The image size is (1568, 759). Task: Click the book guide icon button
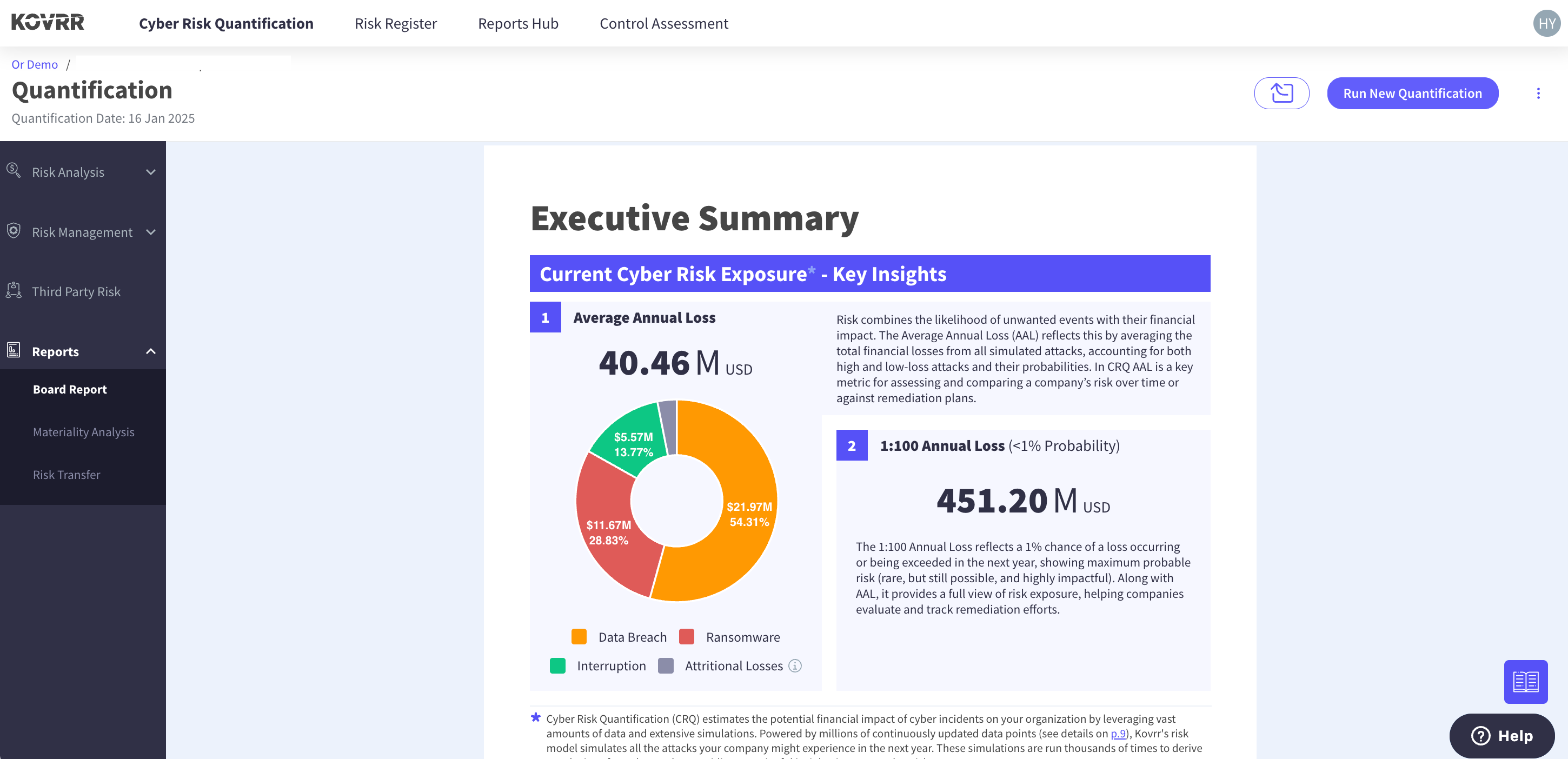[x=1525, y=681]
